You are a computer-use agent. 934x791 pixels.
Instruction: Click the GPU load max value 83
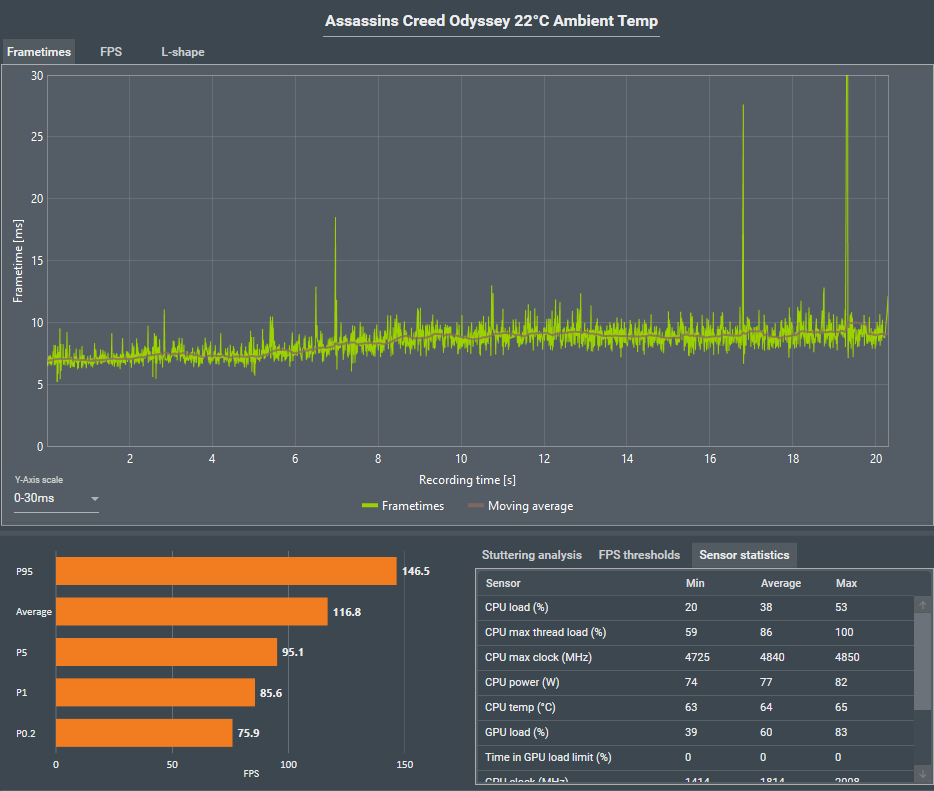[841, 733]
